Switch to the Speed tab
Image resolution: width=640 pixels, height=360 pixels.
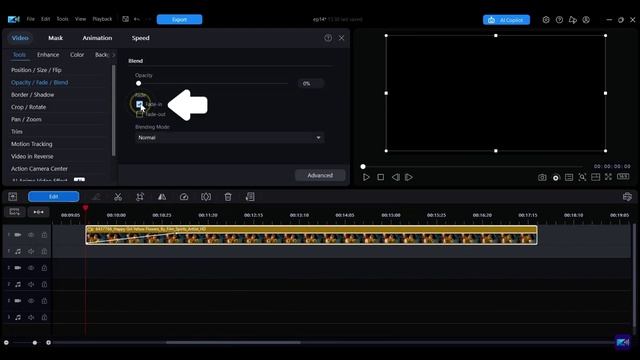(140, 38)
